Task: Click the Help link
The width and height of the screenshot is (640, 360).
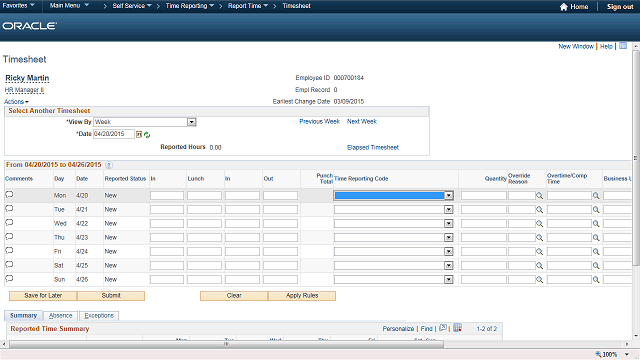Action: pyautogui.click(x=606, y=47)
